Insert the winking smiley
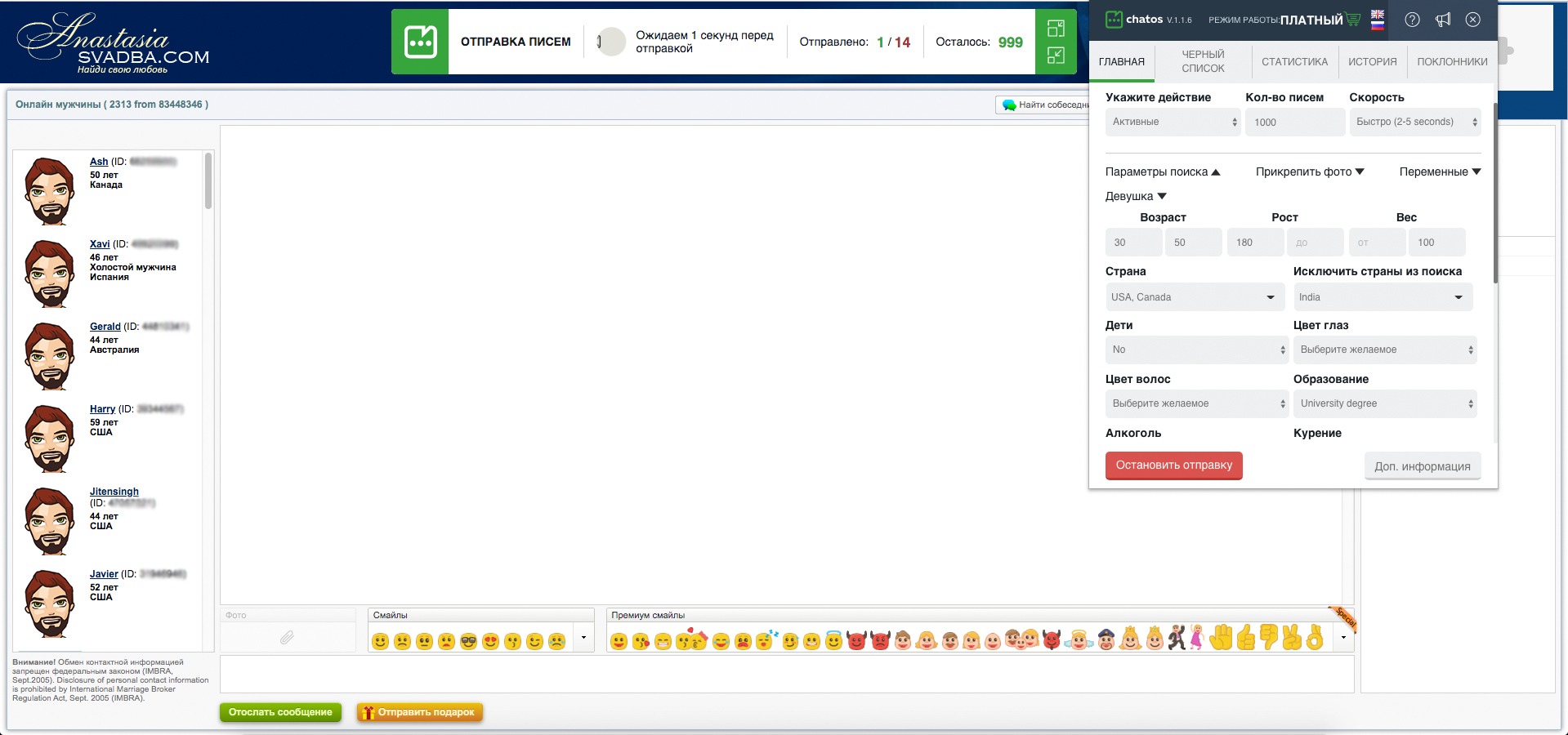Viewport: 1568px width, 735px height. (x=534, y=641)
